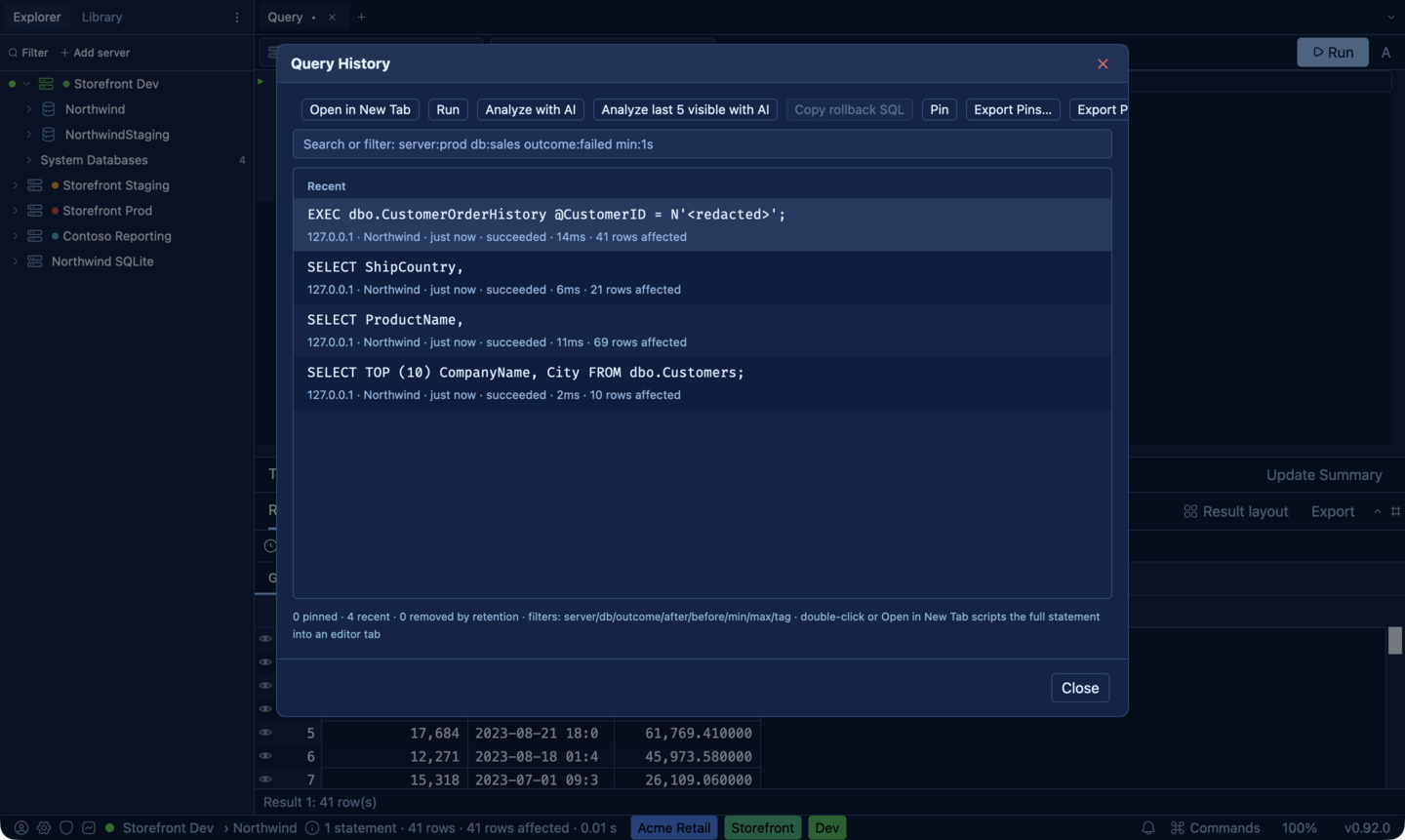Add a new query tab with plus

(361, 17)
